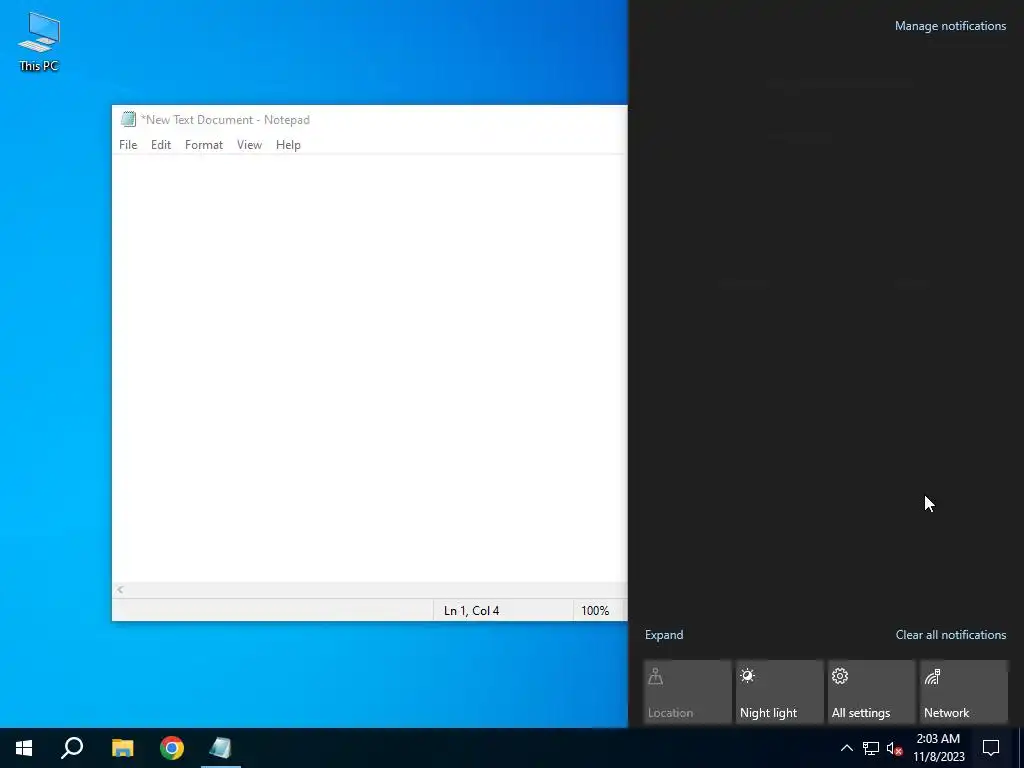Click the horizontal scrollbar left arrow in Notepad
Image resolution: width=1024 pixels, height=768 pixels.
click(120, 590)
